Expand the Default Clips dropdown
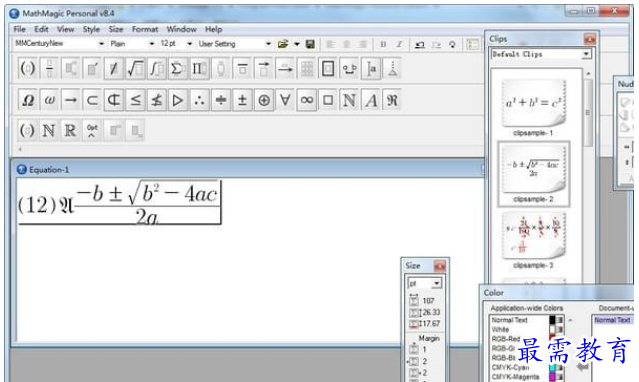The height and width of the screenshot is (382, 639). [541, 54]
